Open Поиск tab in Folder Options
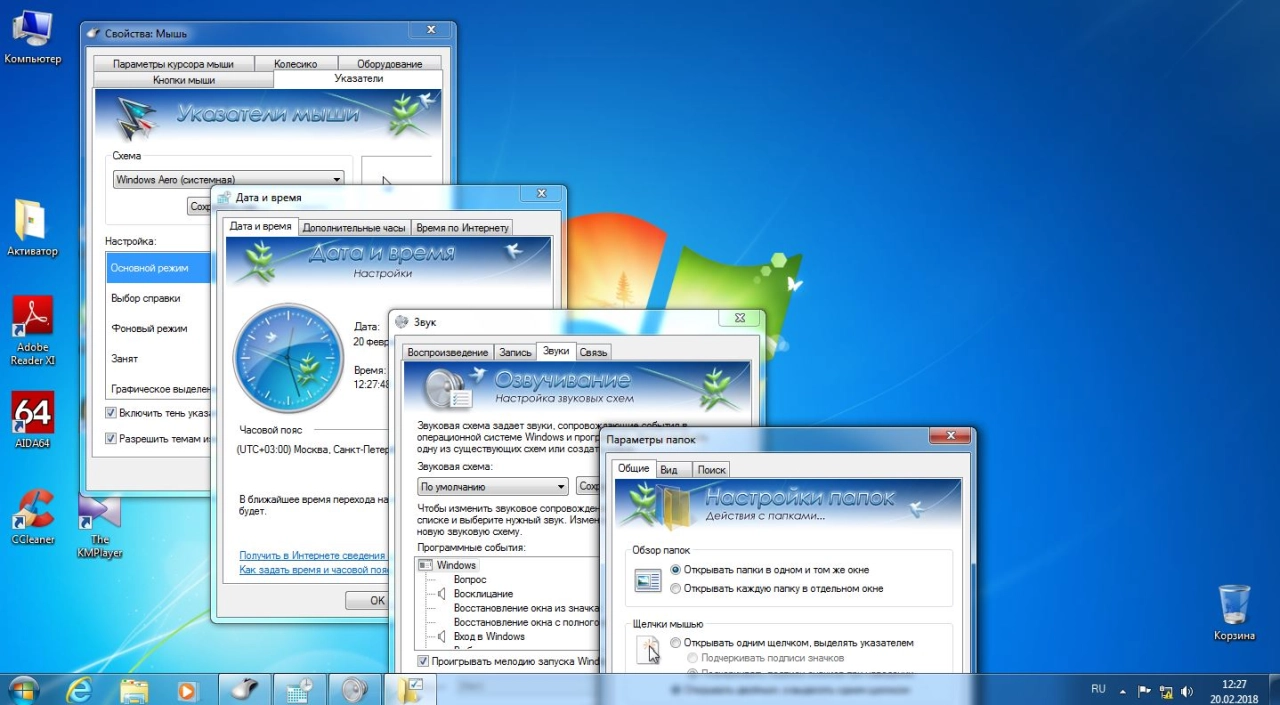 711,469
